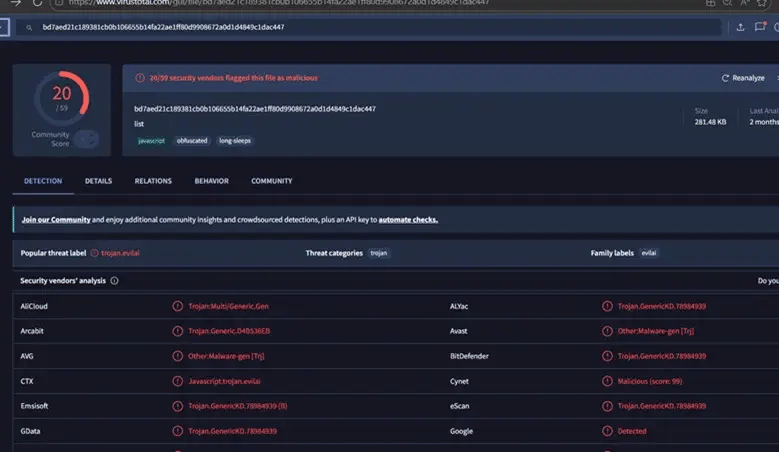Click the file hash text in header
This screenshot has width=779, height=452.
click(x=255, y=109)
